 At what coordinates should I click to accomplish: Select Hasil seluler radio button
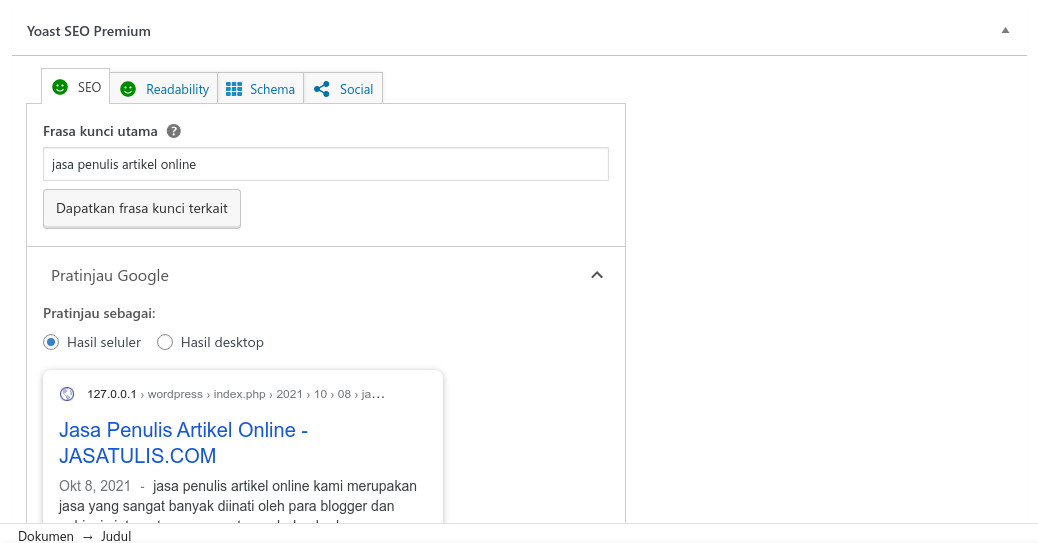pyautogui.click(x=51, y=342)
